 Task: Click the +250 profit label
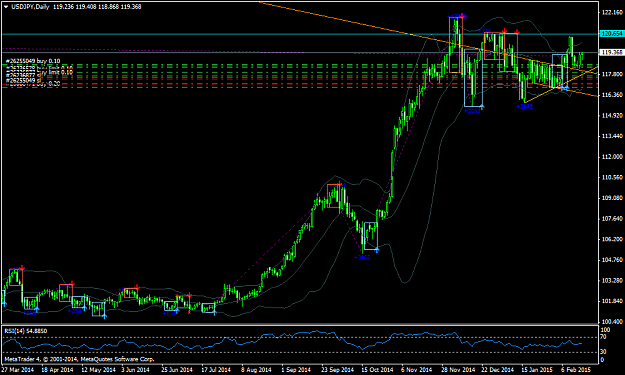pyautogui.click(x=75, y=311)
